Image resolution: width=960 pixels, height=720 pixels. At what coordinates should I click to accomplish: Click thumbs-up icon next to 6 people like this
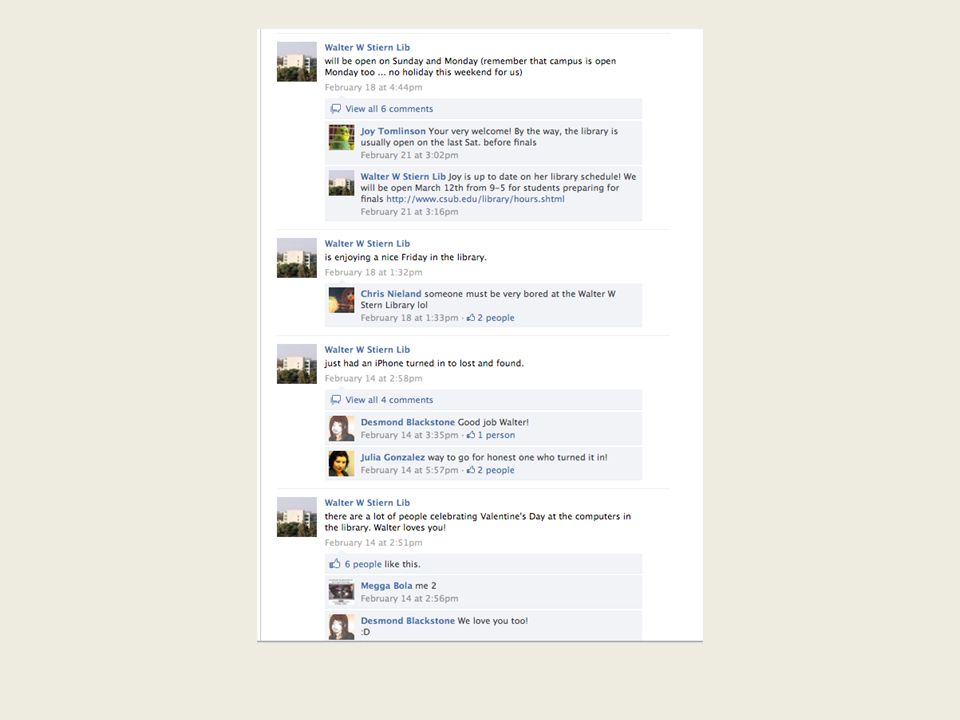tap(335, 564)
